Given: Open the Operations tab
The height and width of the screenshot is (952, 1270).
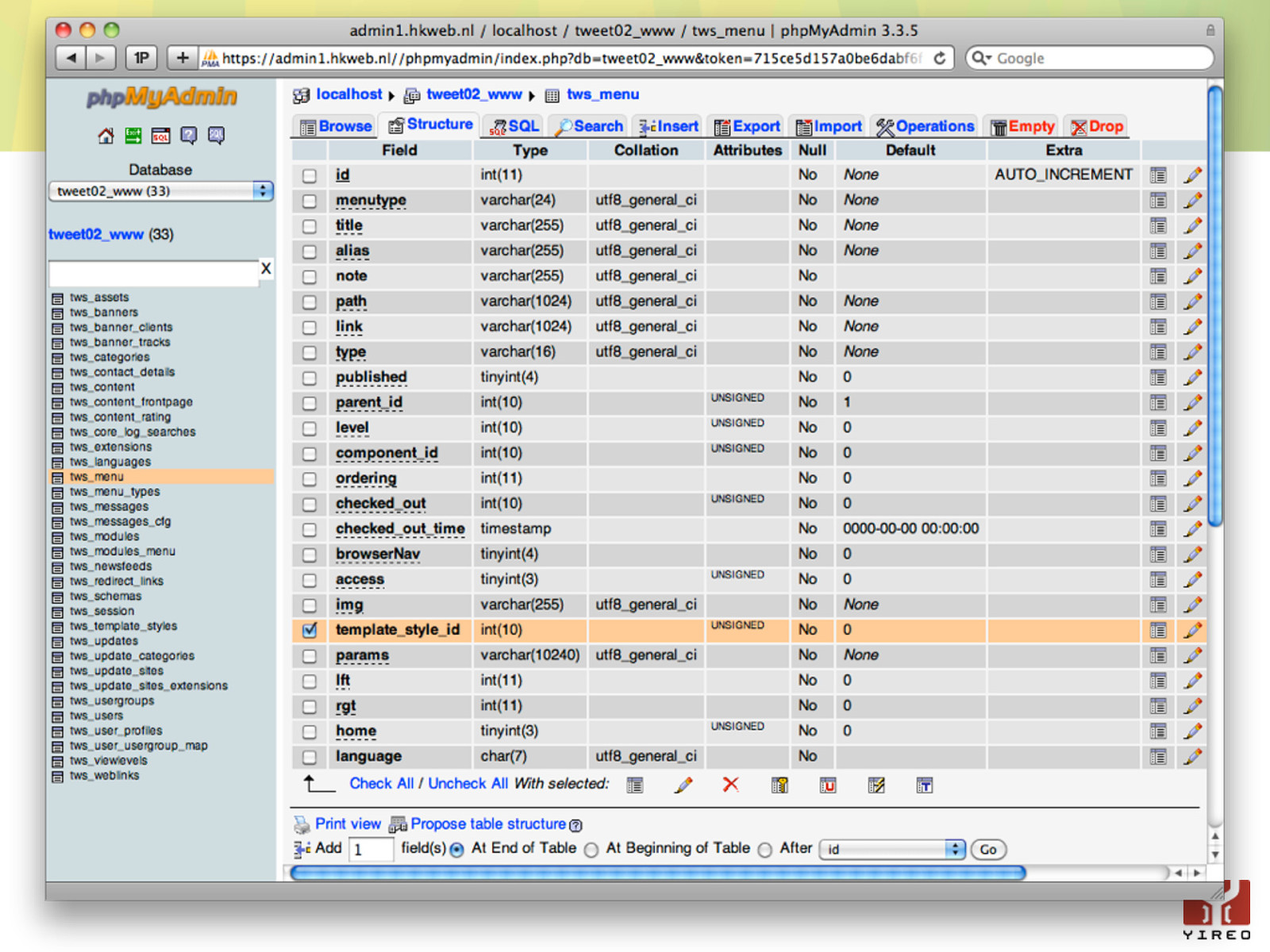Looking at the screenshot, I should point(925,126).
